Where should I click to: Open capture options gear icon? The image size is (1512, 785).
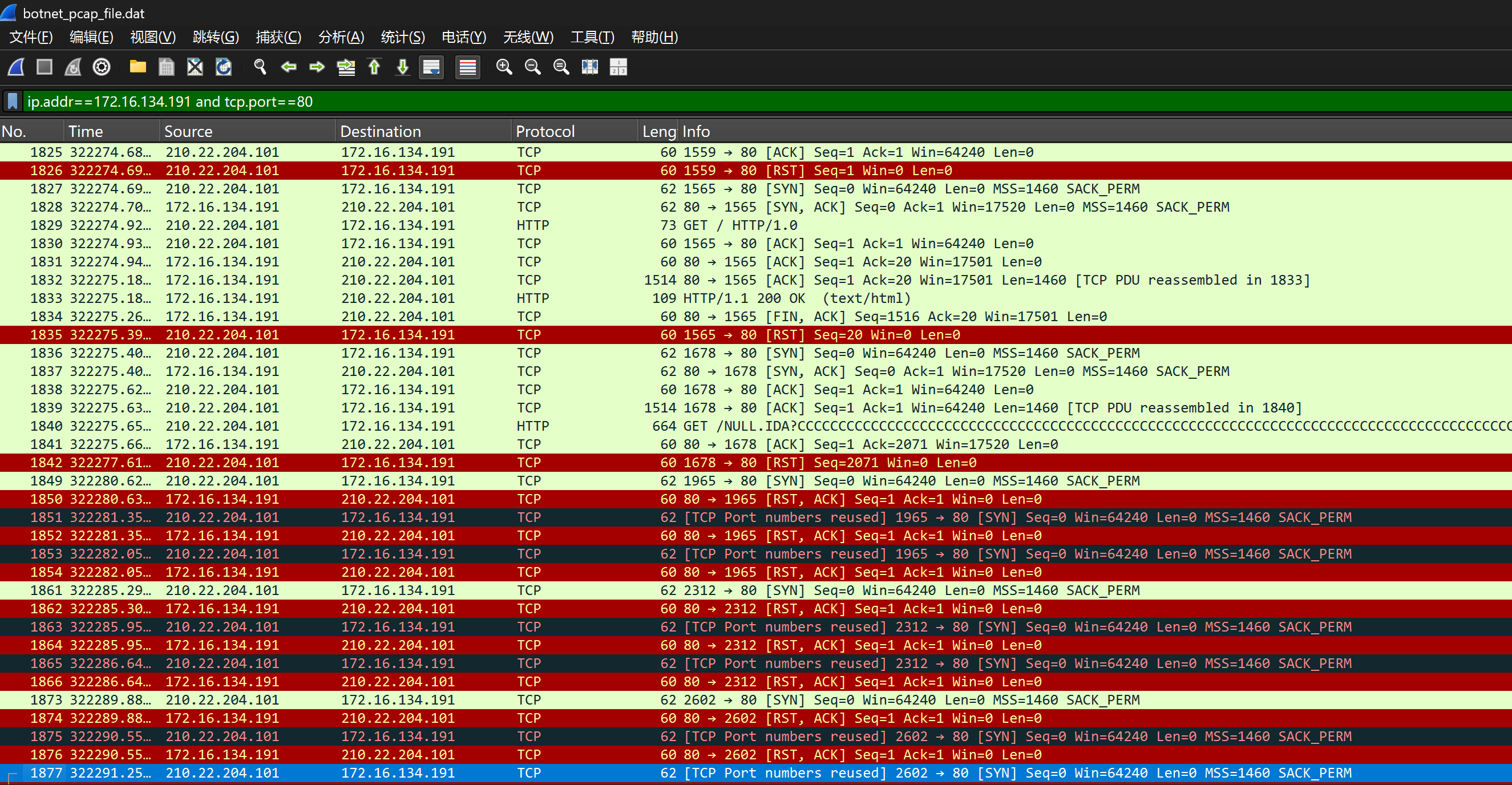click(102, 67)
